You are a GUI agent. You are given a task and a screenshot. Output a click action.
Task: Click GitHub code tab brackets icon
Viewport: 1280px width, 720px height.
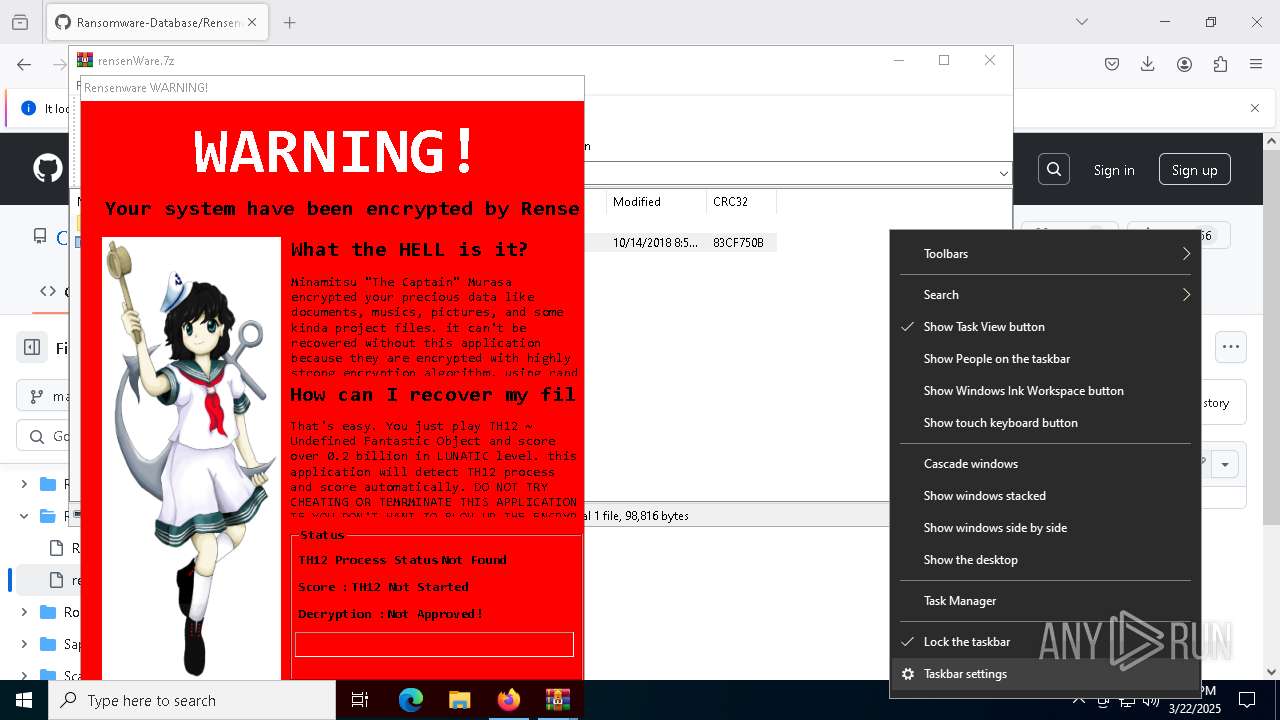(x=48, y=291)
